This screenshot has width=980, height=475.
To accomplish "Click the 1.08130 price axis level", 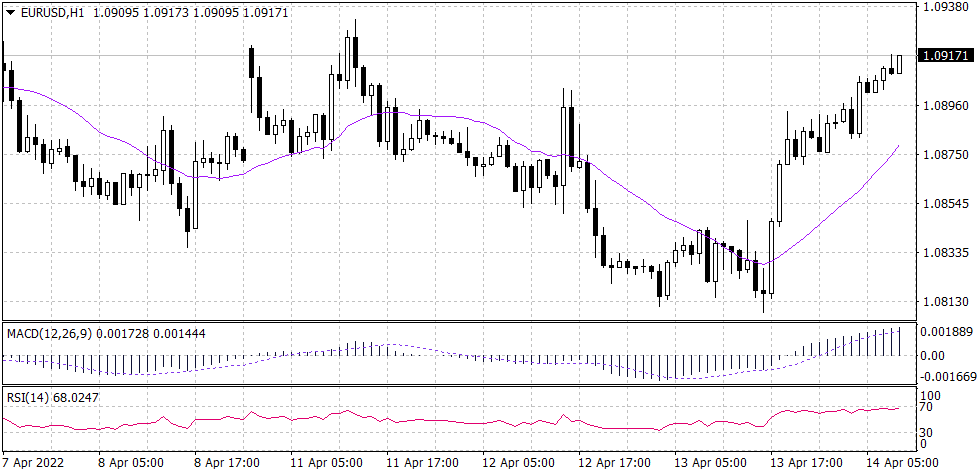I will [x=946, y=301].
